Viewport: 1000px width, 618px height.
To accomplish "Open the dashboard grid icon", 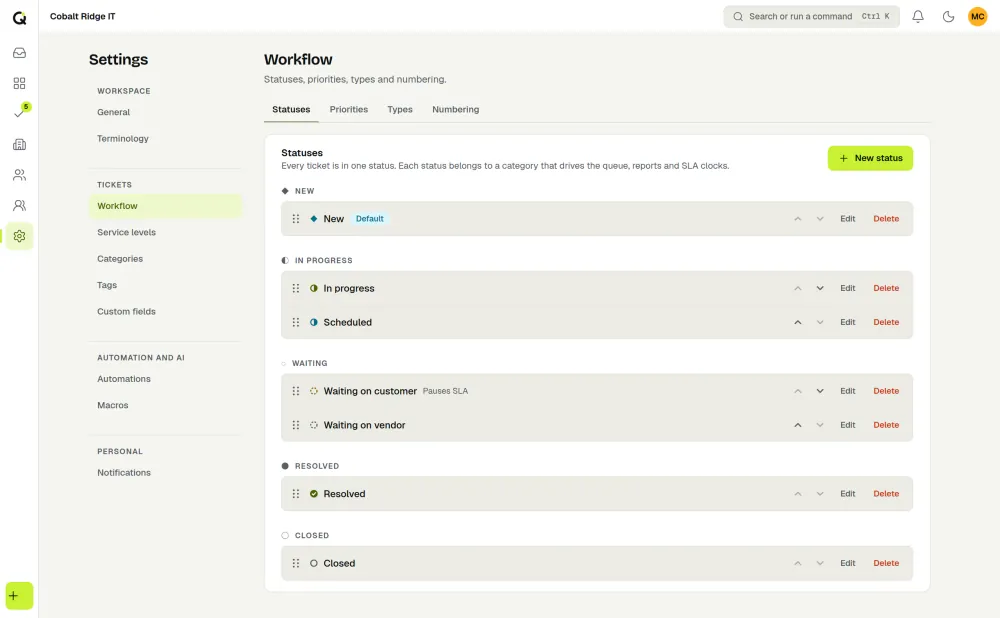I will pyautogui.click(x=19, y=84).
